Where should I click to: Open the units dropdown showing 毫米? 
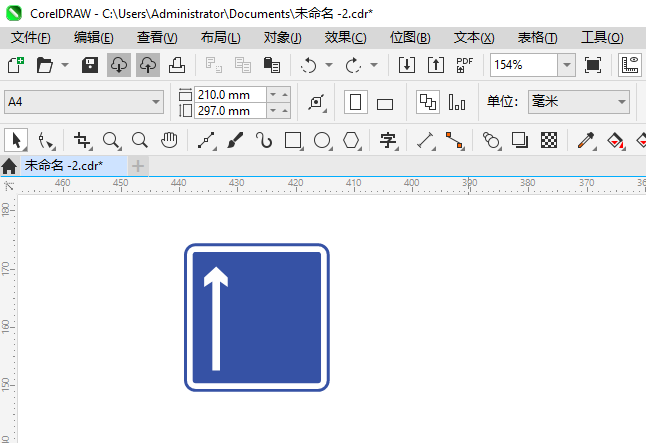point(579,102)
